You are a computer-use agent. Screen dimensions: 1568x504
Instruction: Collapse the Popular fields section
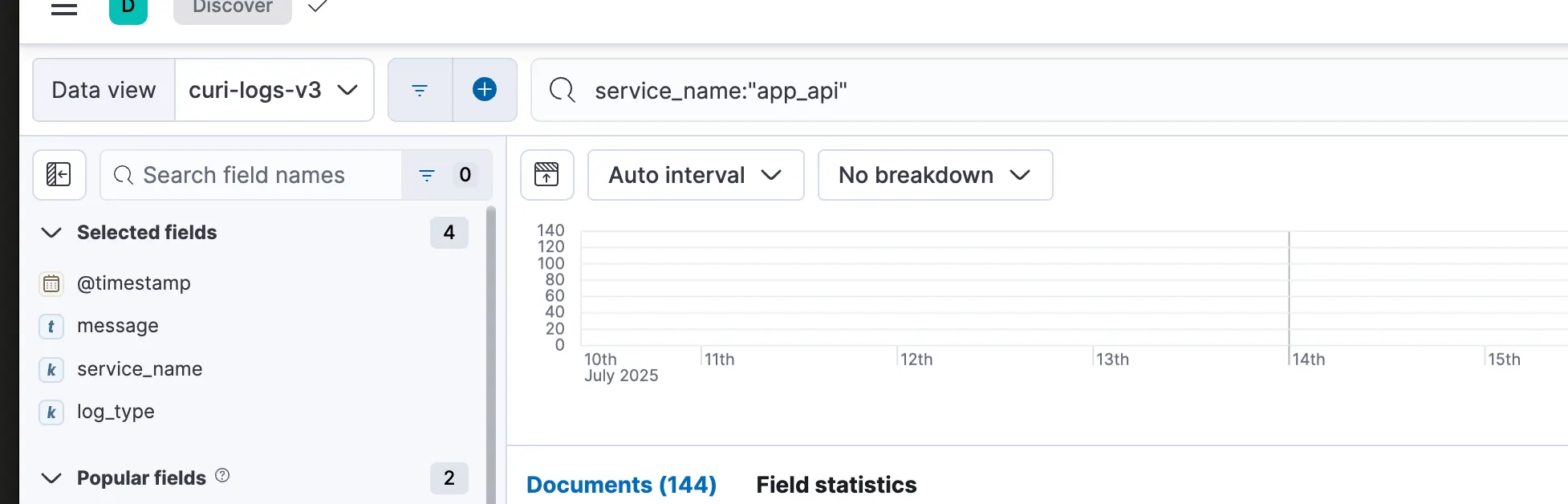pyautogui.click(x=51, y=478)
